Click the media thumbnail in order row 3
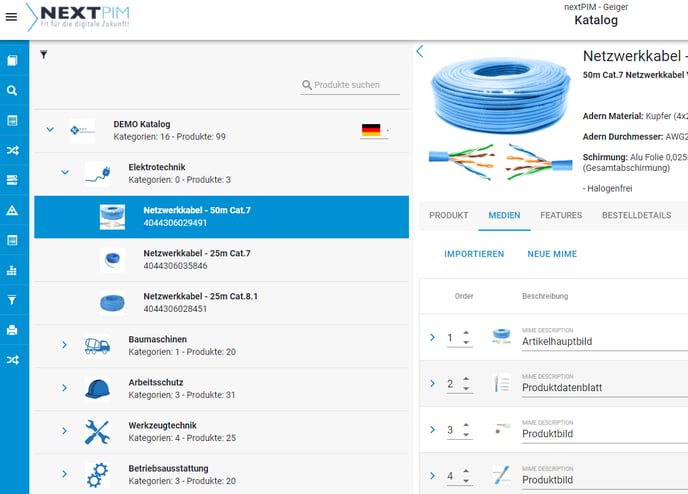This screenshot has height=494, width=688. click(x=502, y=429)
